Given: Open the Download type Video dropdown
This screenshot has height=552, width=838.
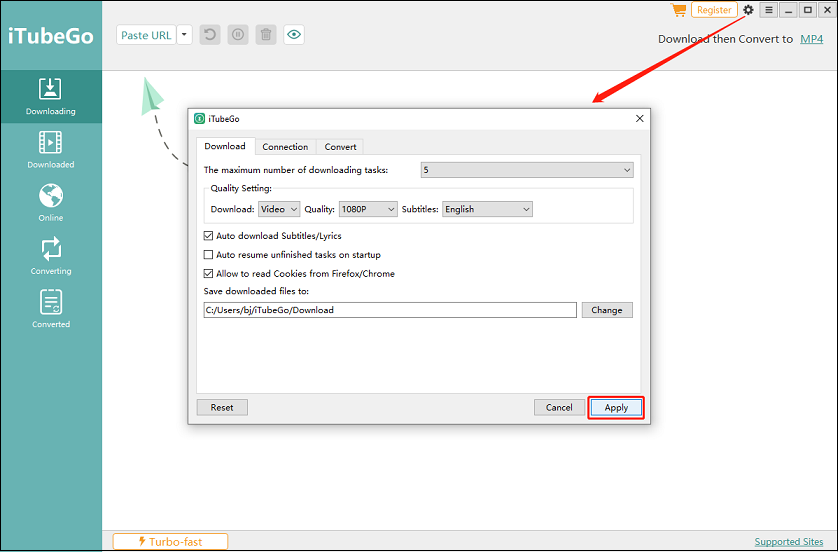Looking at the screenshot, I should pyautogui.click(x=279, y=209).
